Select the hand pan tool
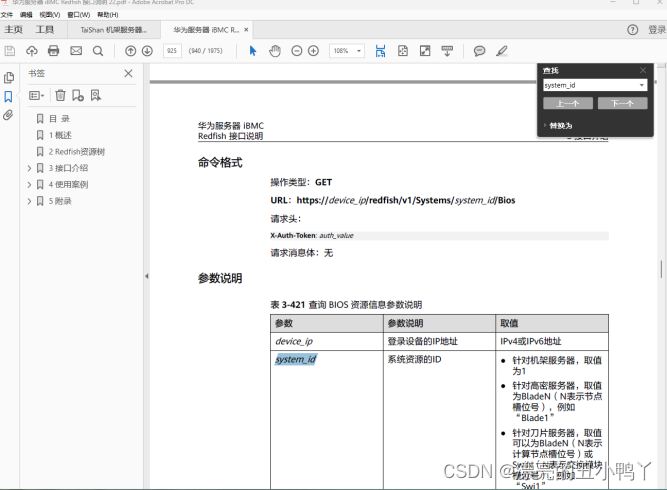 point(274,51)
